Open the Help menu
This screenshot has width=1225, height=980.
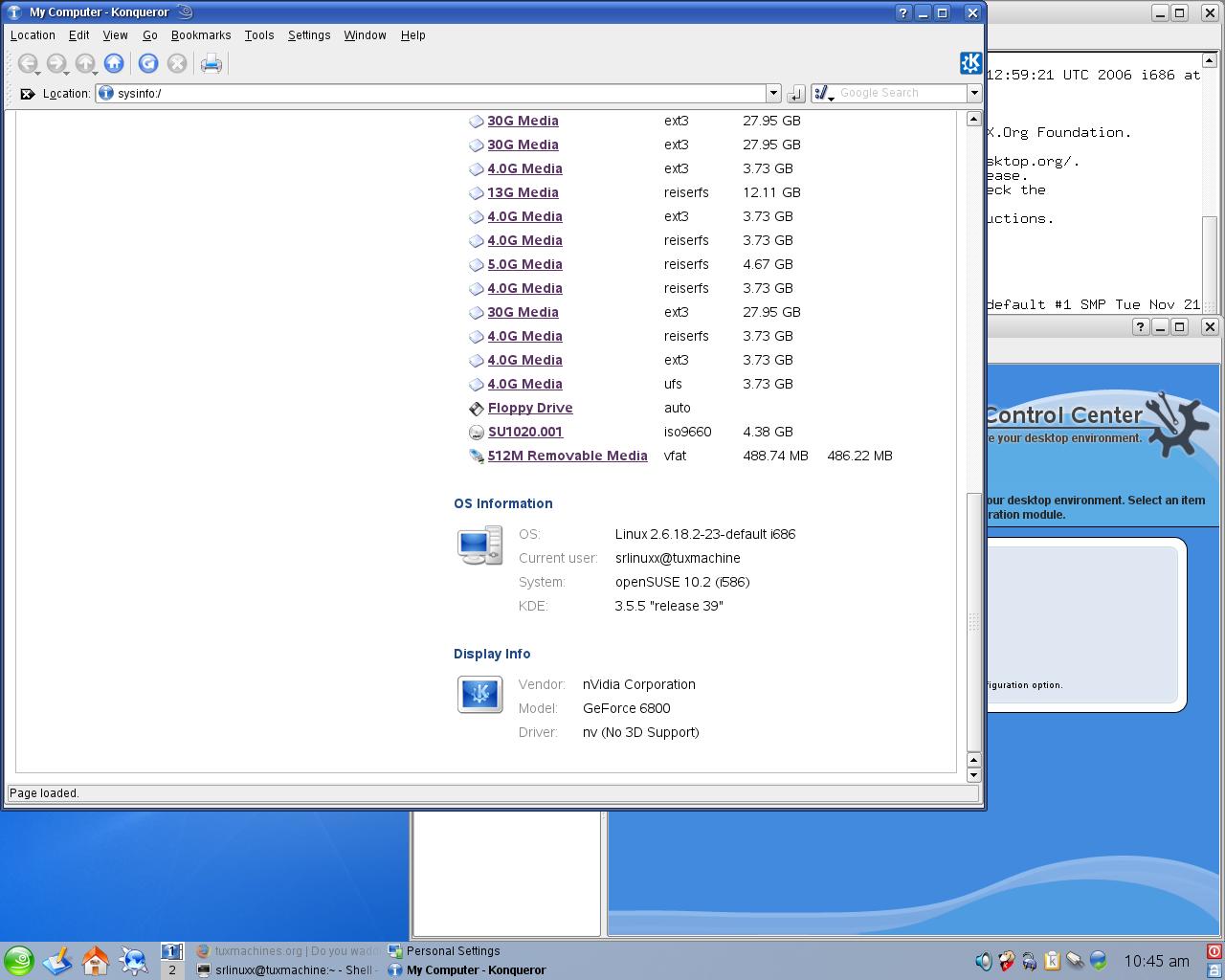[413, 35]
